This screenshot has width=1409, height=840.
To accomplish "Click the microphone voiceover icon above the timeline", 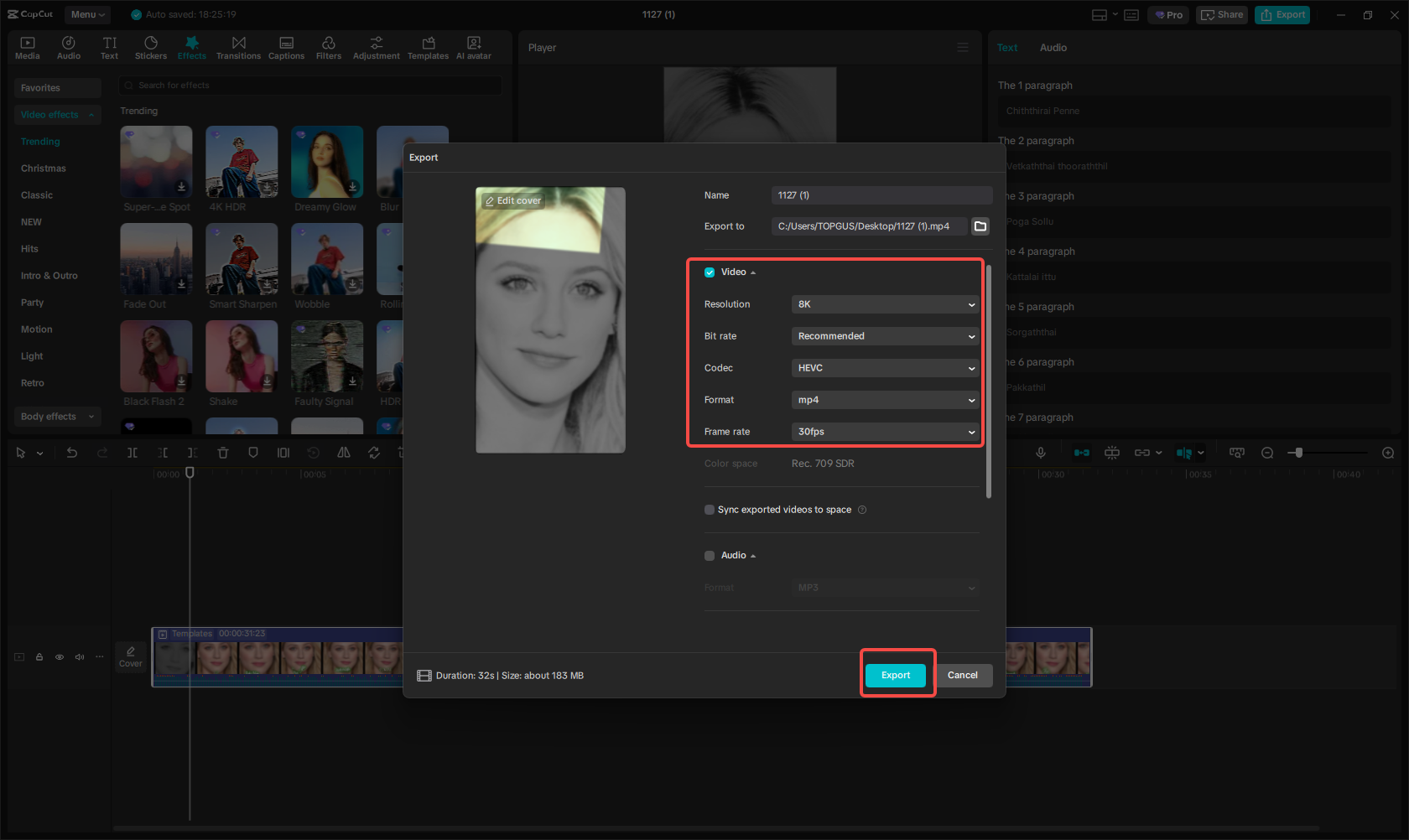I will [1040, 452].
